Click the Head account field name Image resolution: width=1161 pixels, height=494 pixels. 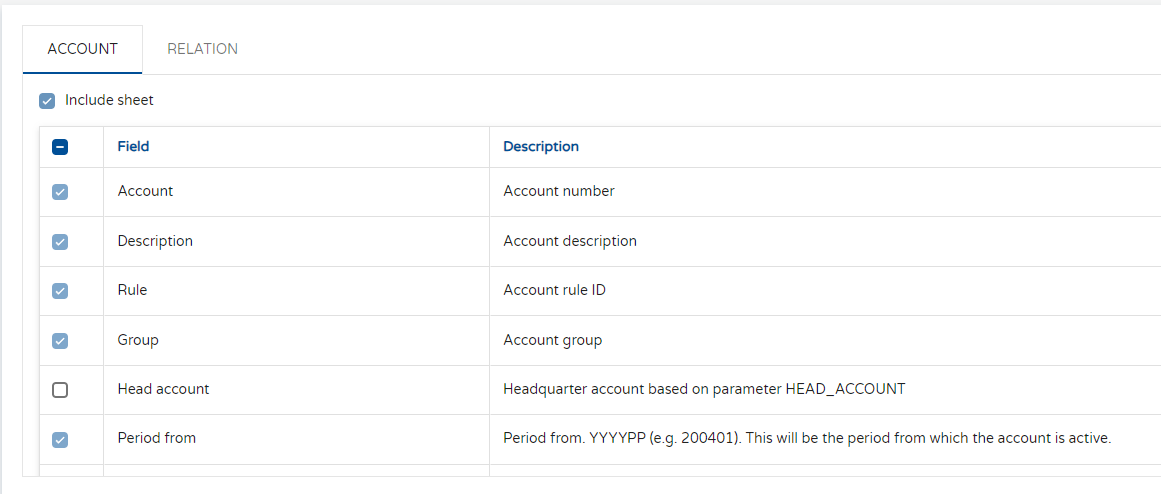click(x=163, y=389)
